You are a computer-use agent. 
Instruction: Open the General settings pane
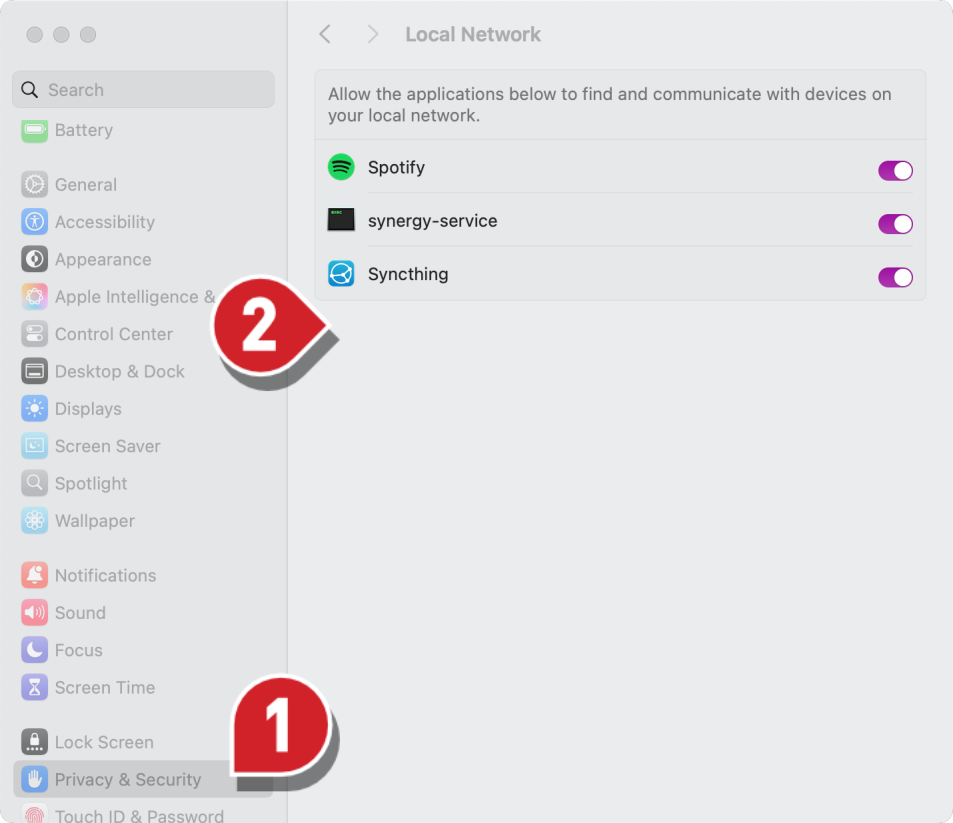pos(86,185)
